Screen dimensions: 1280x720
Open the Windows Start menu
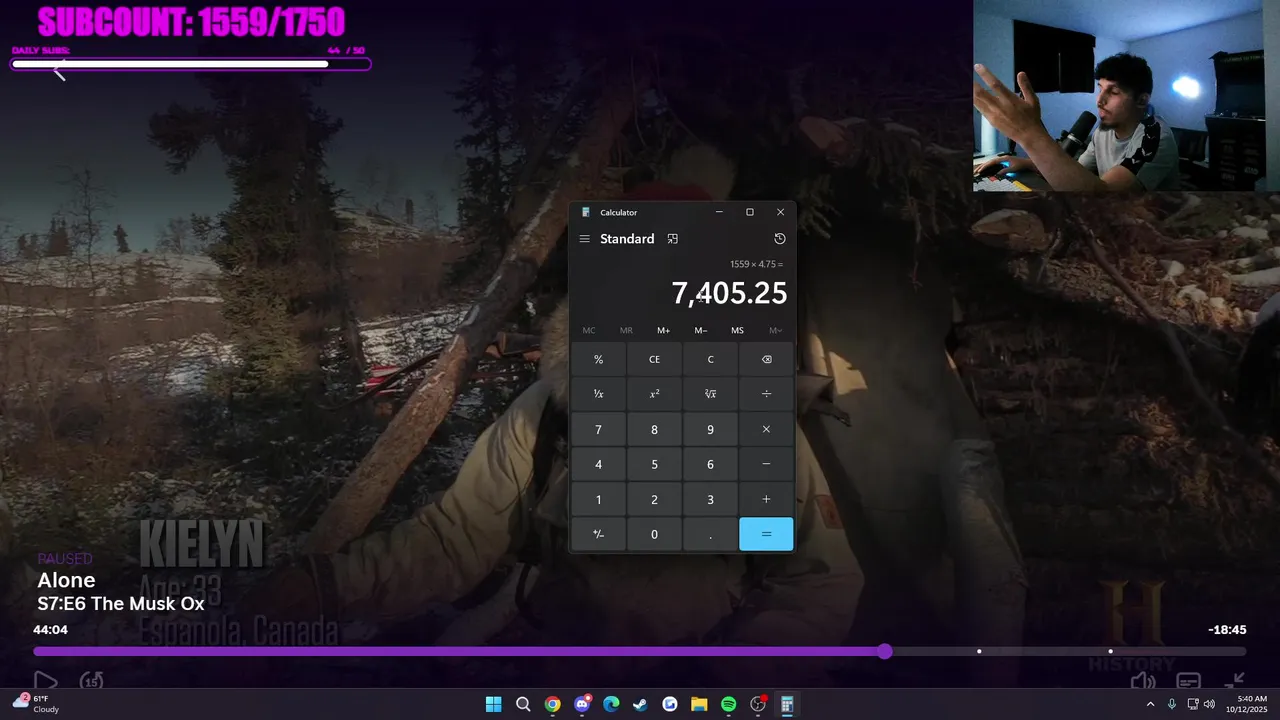(x=493, y=704)
